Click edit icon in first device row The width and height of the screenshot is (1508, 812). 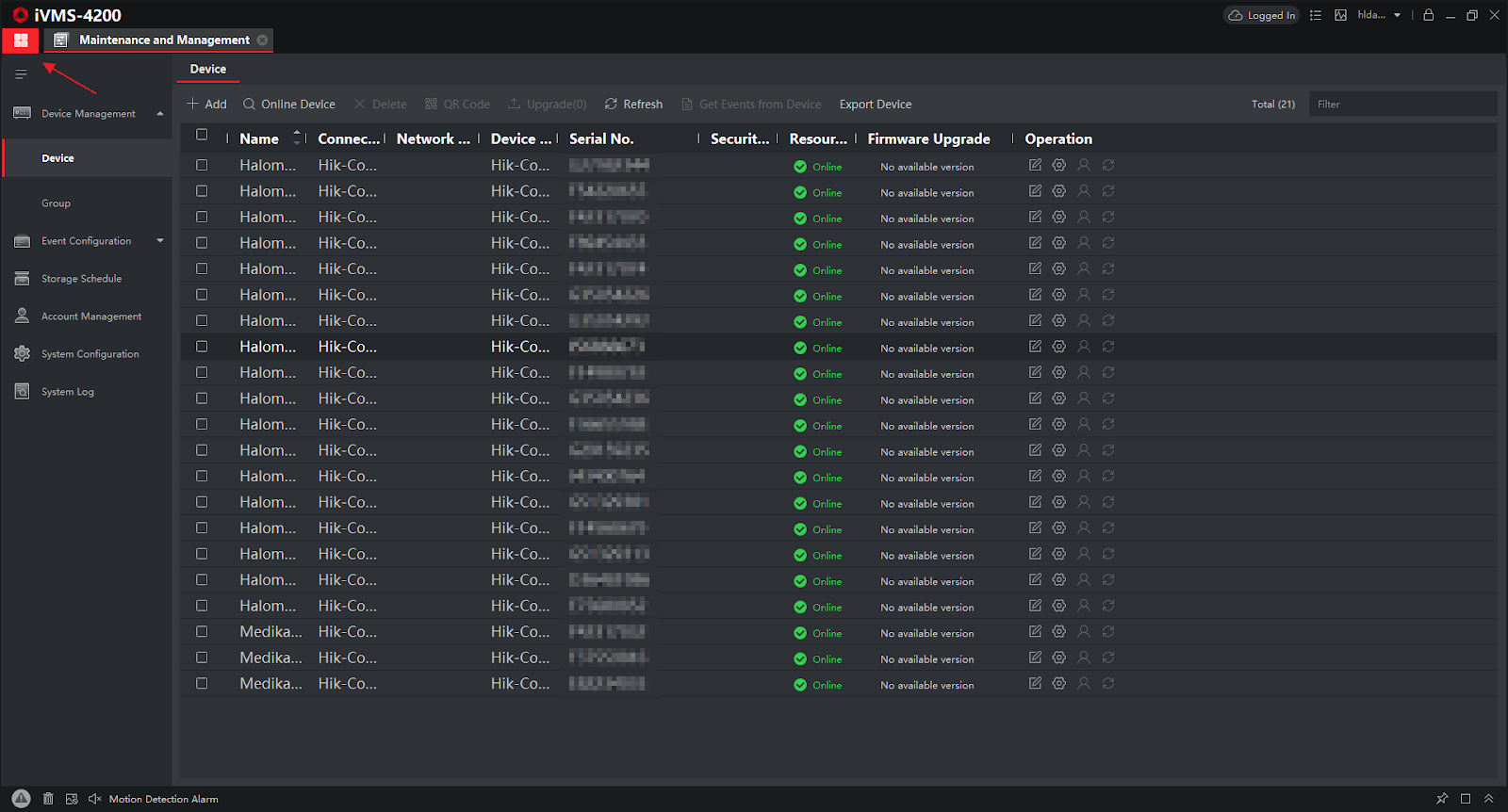click(1035, 165)
